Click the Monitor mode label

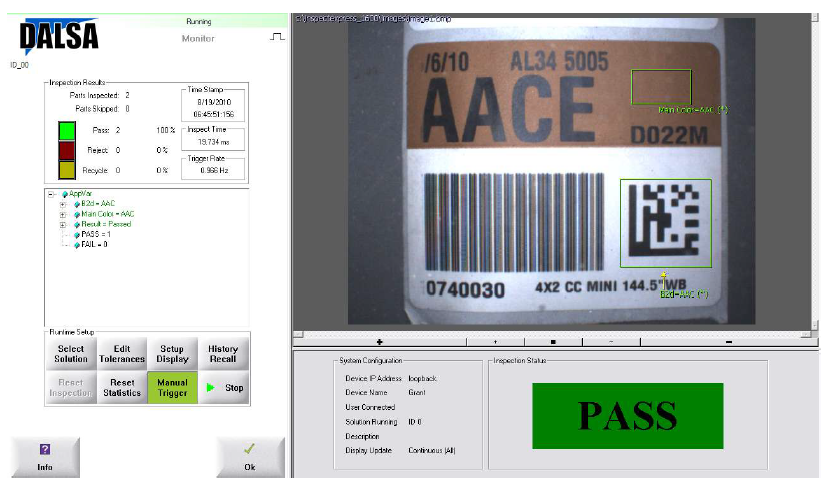[x=198, y=38]
